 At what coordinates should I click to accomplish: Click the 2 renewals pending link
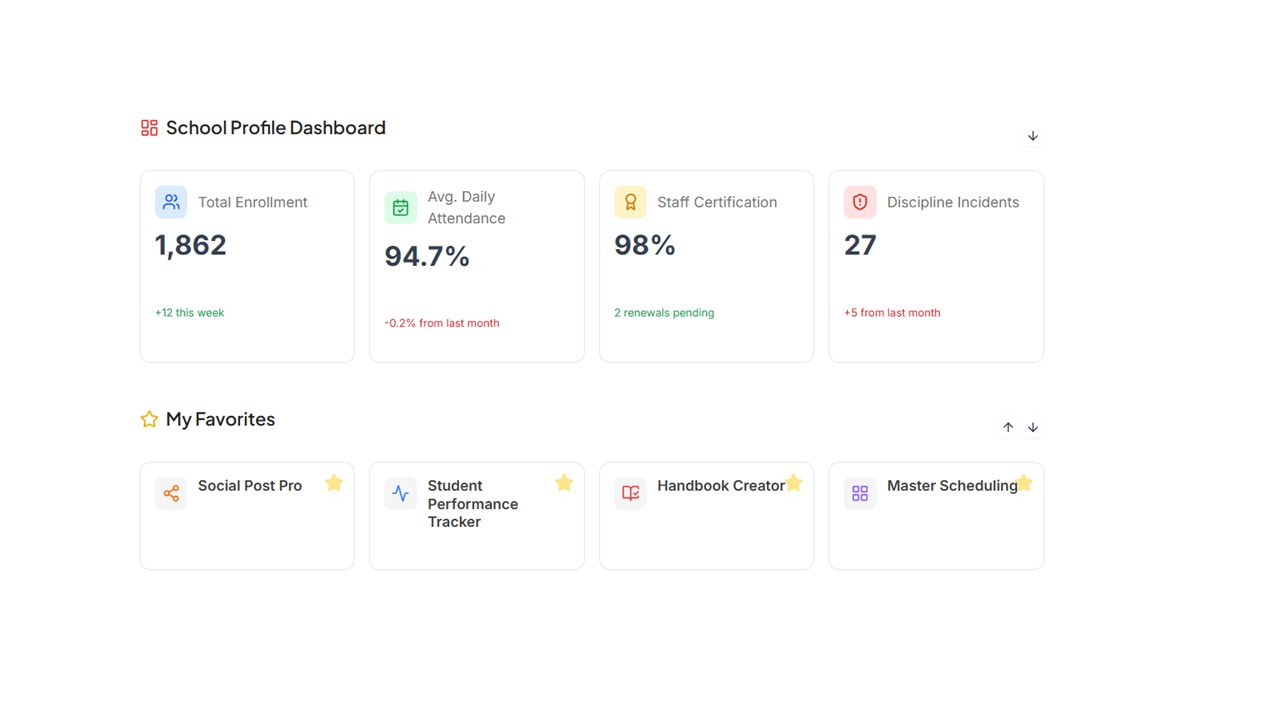pyautogui.click(x=664, y=312)
